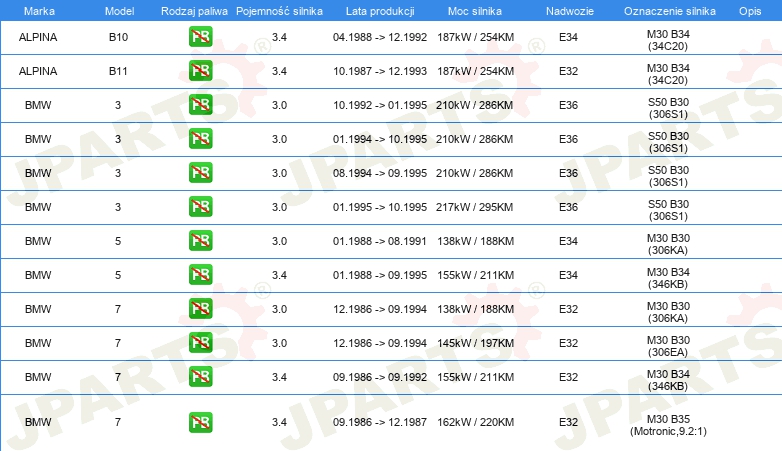Viewport: 782px width, 451px height.
Task: Select 138kW / 188KM in the BMW 5 row
Action: point(476,240)
